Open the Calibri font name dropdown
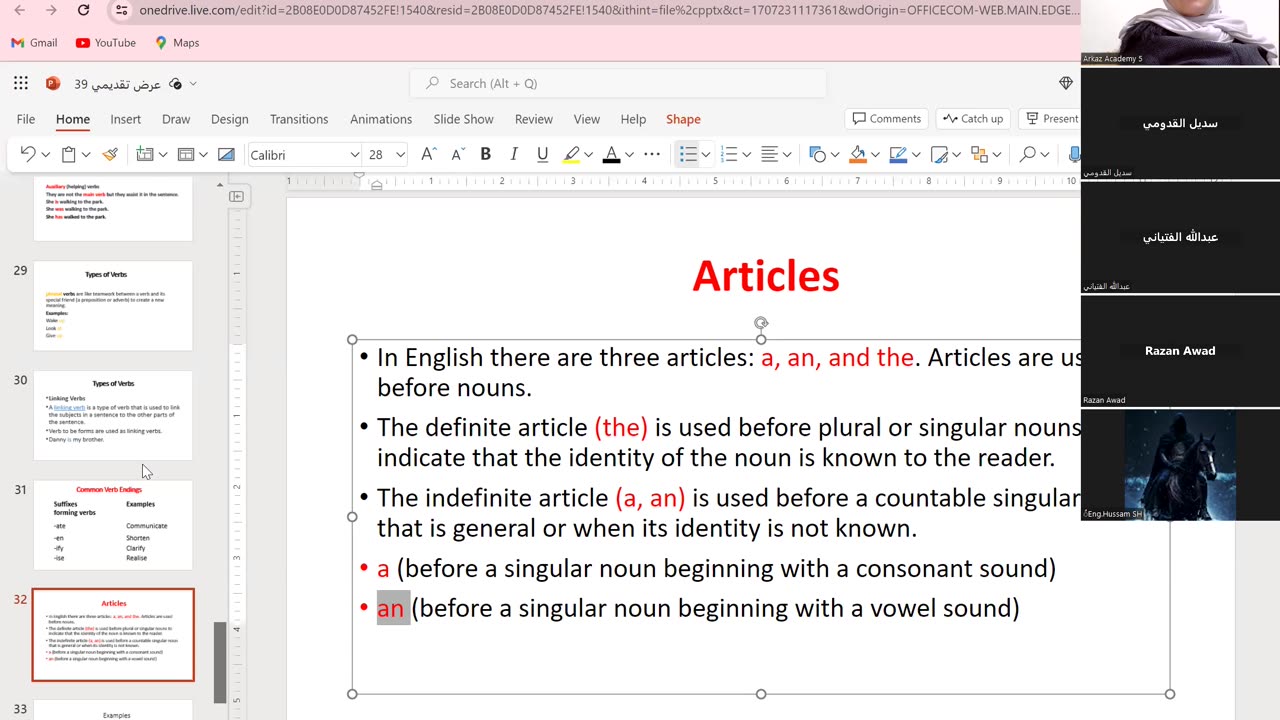This screenshot has height=720, width=1280. [354, 155]
